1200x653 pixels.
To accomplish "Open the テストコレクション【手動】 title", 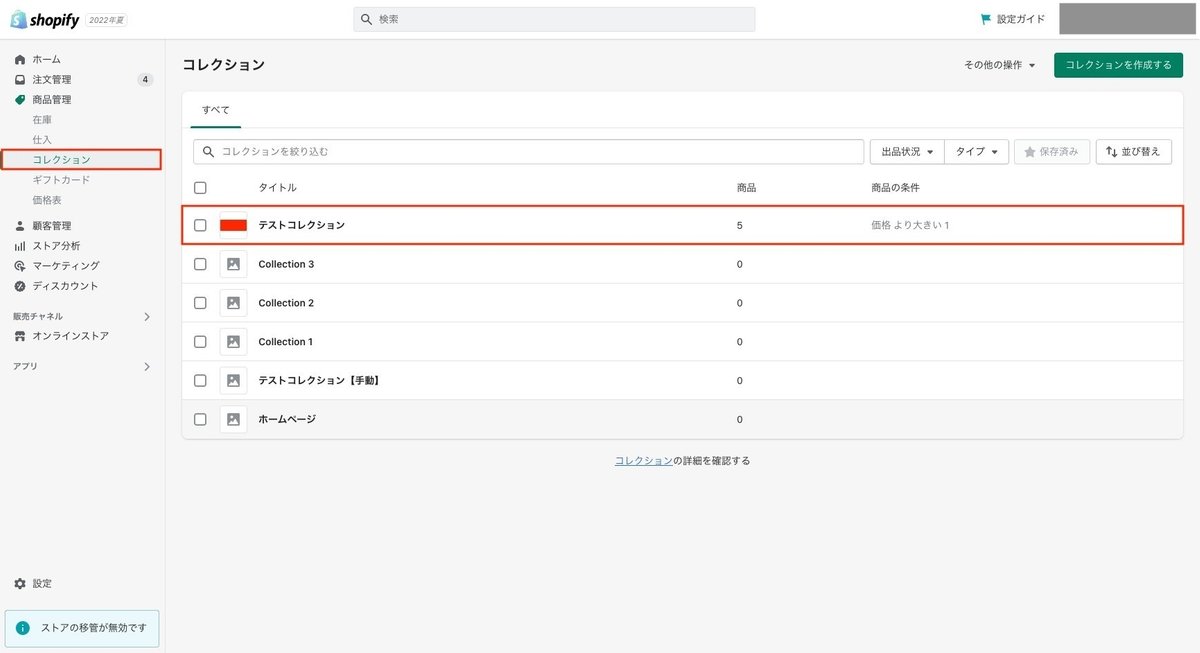I will coord(319,381).
